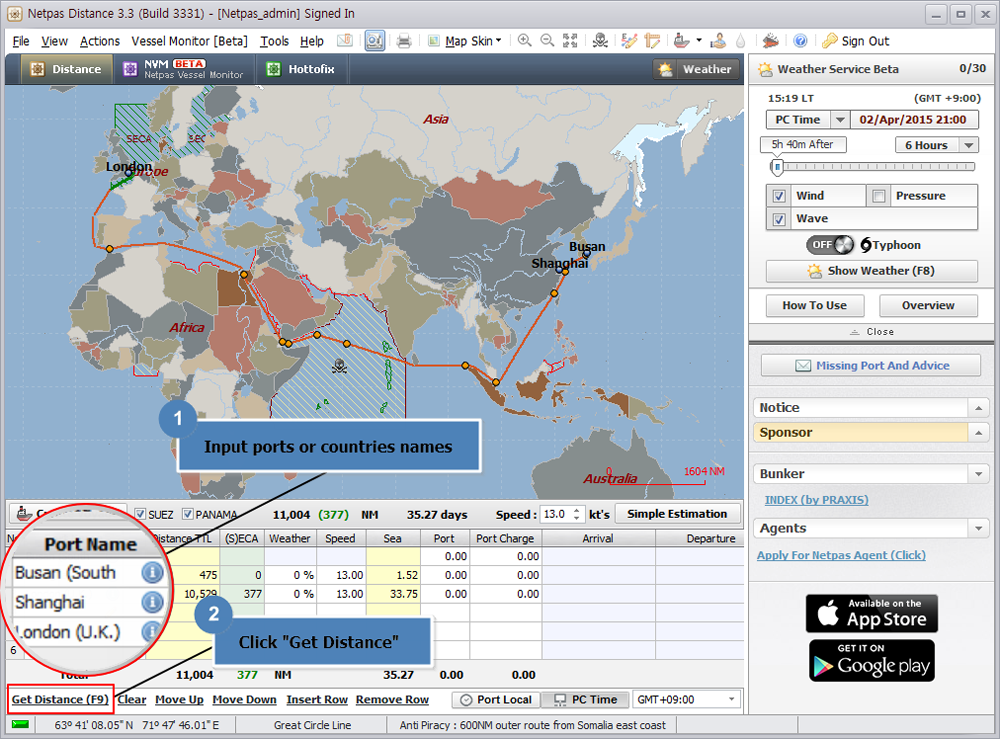The height and width of the screenshot is (739, 1000).
Task: Expand the GMT+09:00 timezone dropdown
Action: [731, 700]
